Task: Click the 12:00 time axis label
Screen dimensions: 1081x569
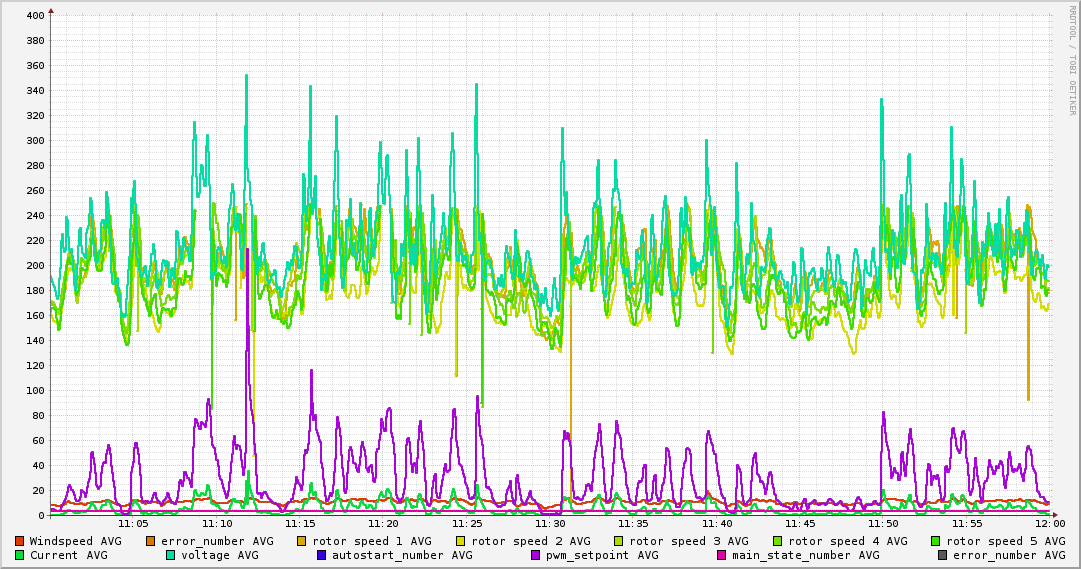Action: coord(1050,524)
